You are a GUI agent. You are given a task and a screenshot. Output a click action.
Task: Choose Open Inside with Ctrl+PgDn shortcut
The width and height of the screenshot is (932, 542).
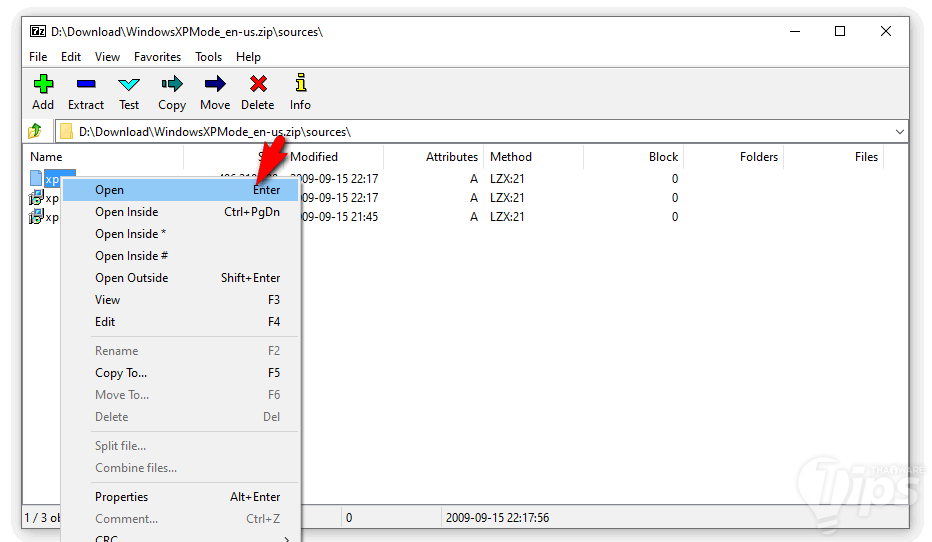(180, 212)
